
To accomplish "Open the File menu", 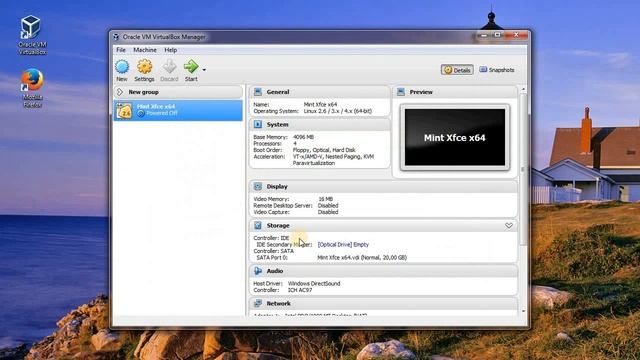I will coord(121,50).
